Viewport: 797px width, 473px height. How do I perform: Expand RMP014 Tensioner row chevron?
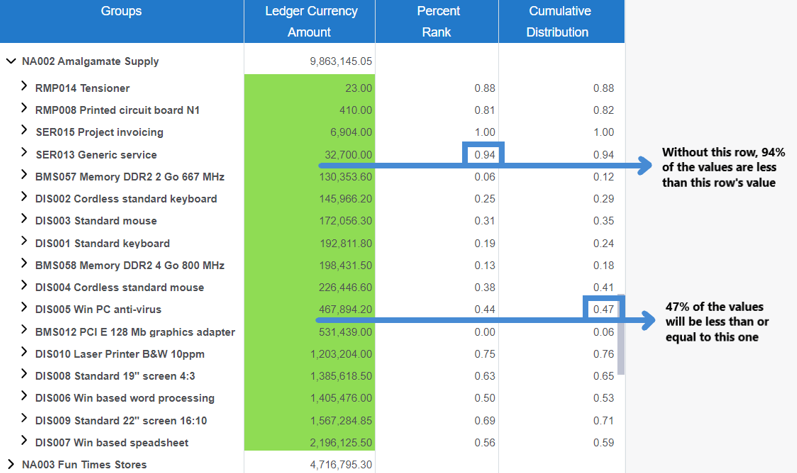[x=24, y=87]
